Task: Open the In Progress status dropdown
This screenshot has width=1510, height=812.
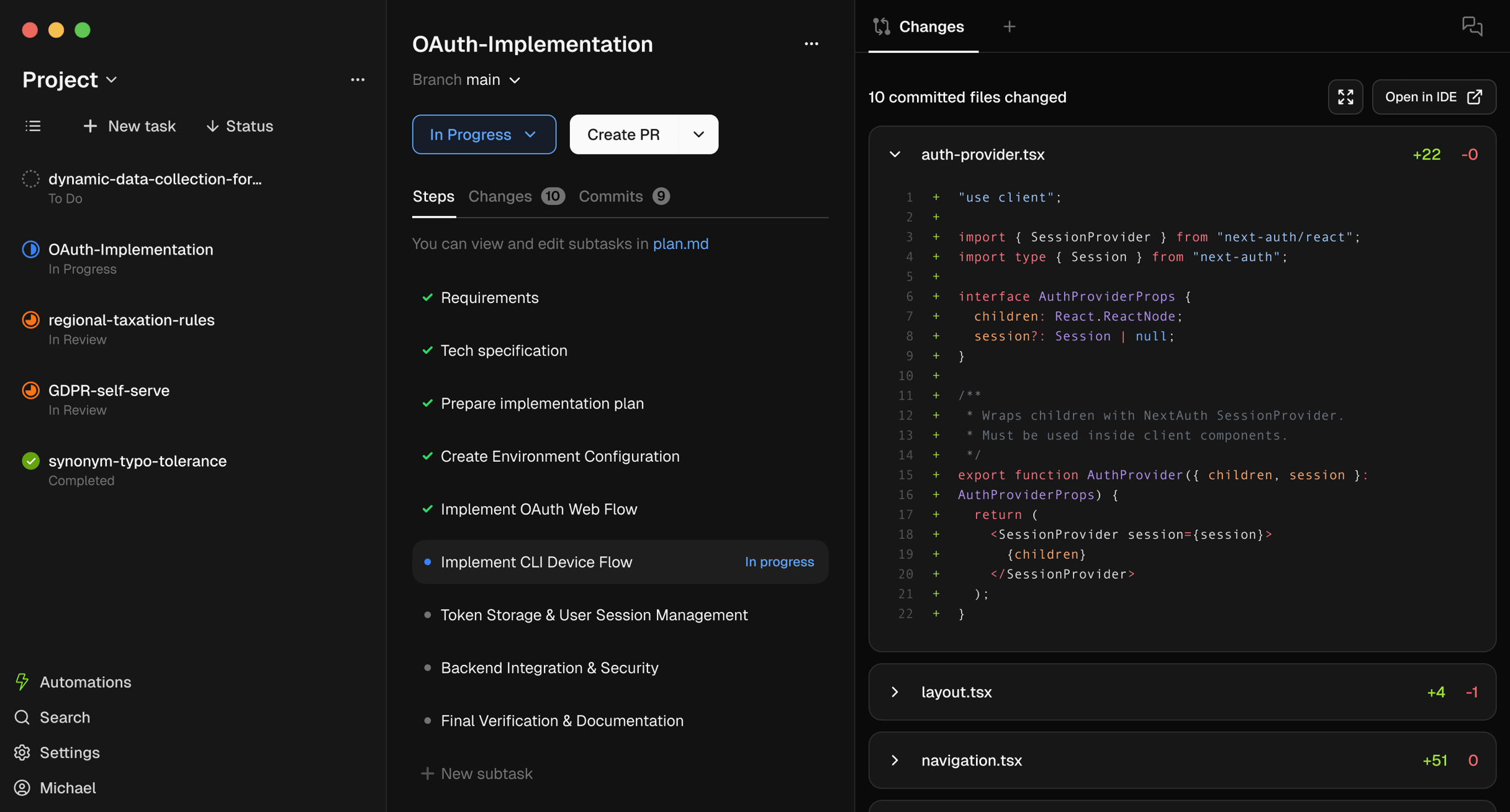Action: 484,134
